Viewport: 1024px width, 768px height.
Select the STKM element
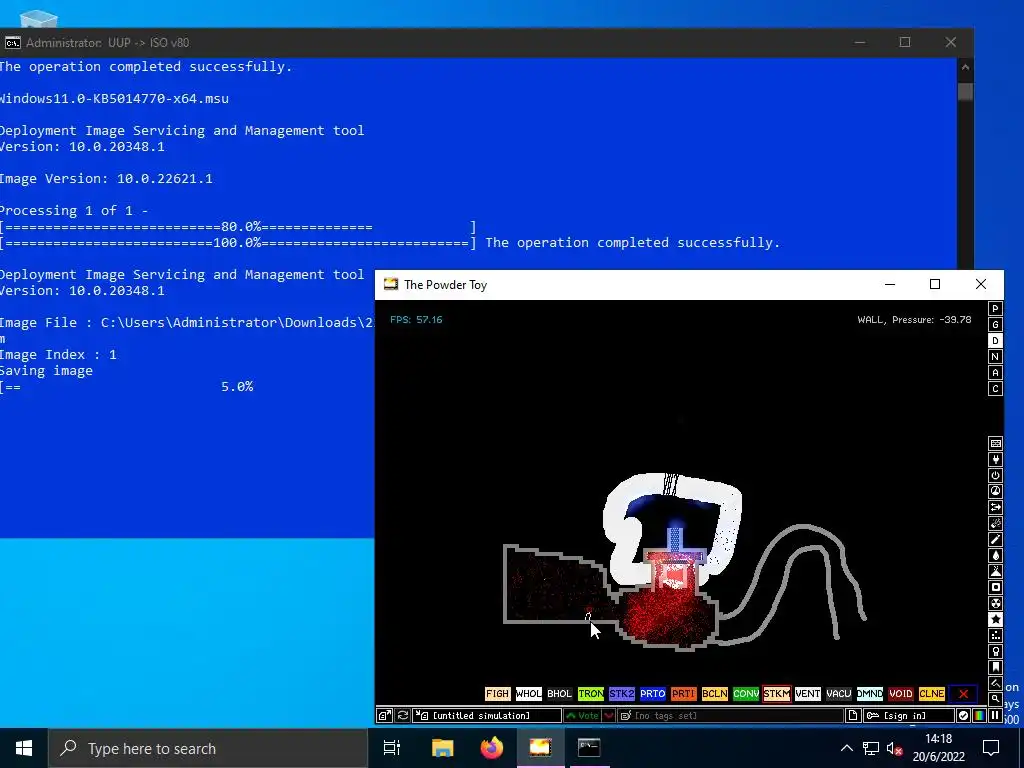coord(776,694)
